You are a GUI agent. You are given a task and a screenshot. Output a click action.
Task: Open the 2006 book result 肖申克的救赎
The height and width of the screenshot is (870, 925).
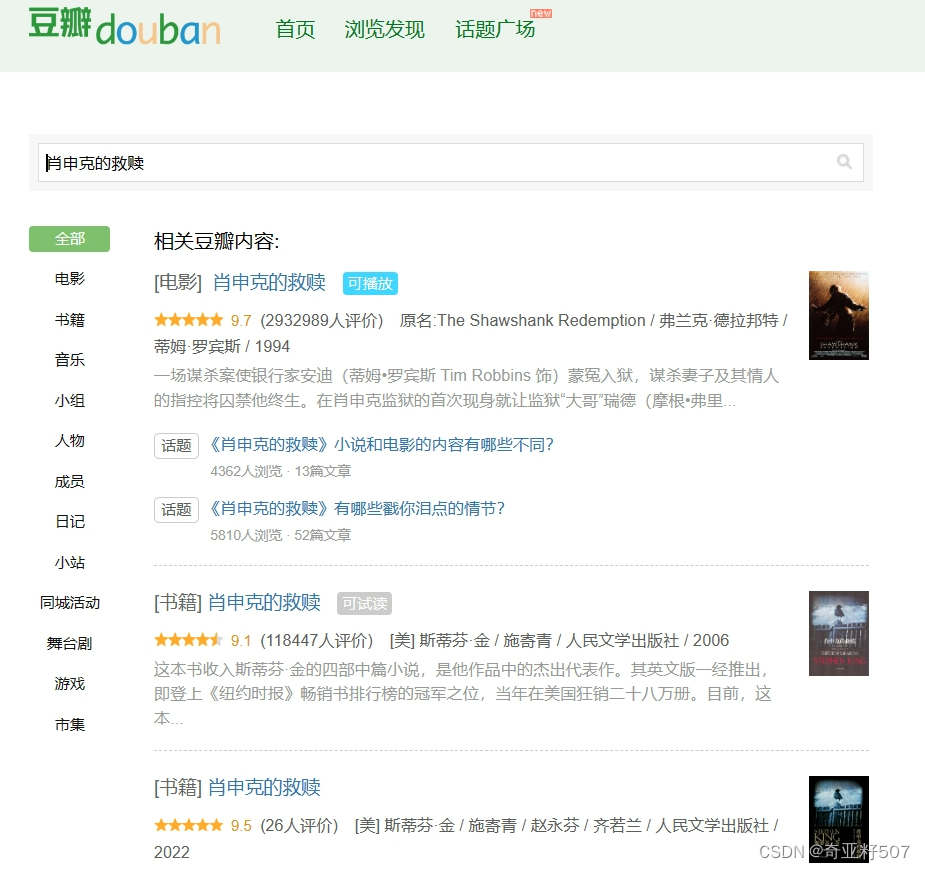[x=264, y=602]
